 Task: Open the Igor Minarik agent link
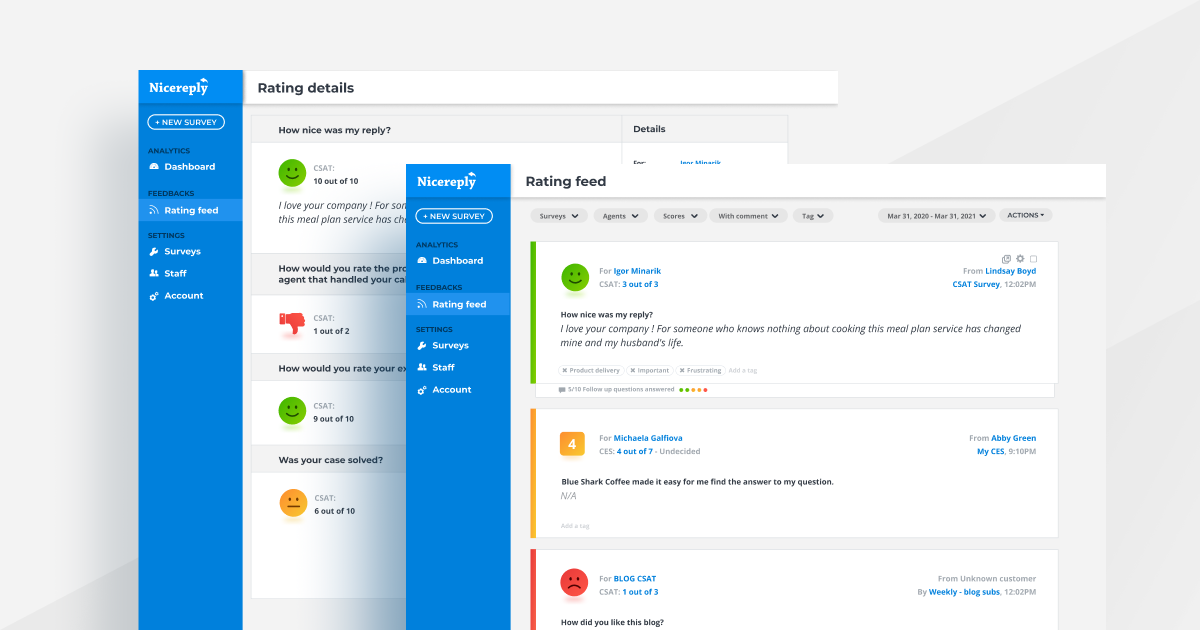637,271
